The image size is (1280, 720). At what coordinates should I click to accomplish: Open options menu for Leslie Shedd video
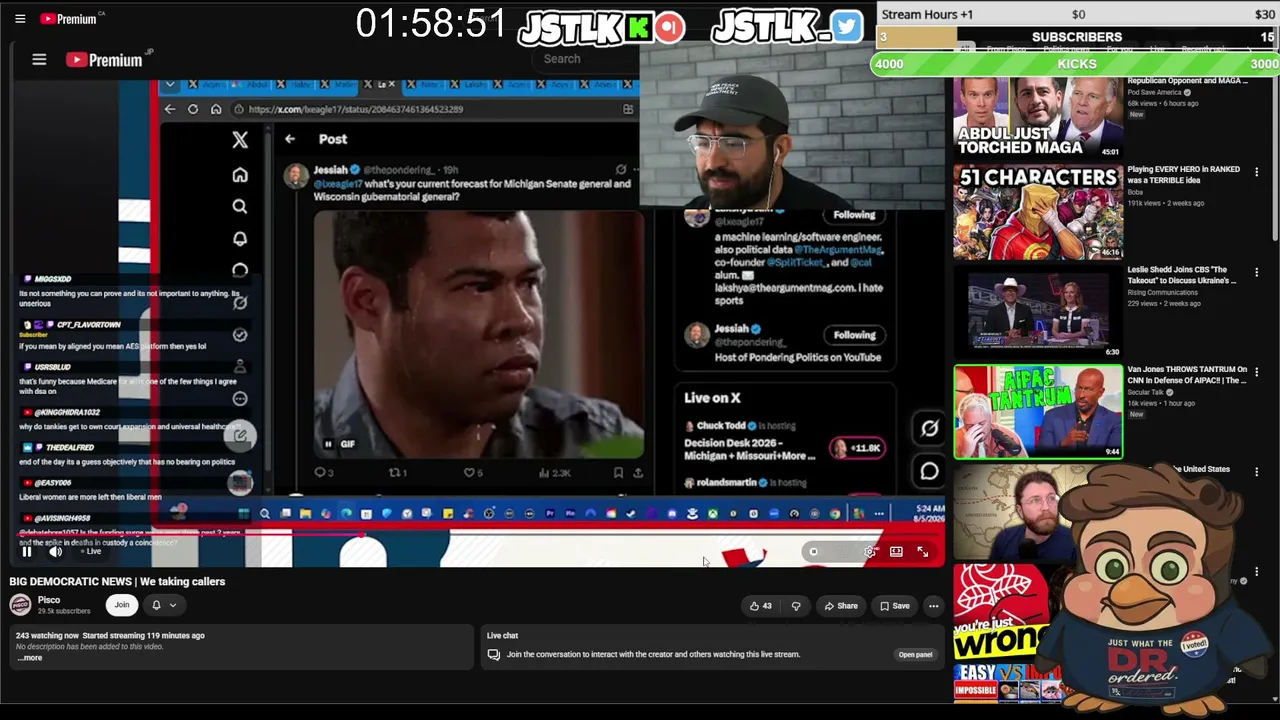pos(1257,272)
